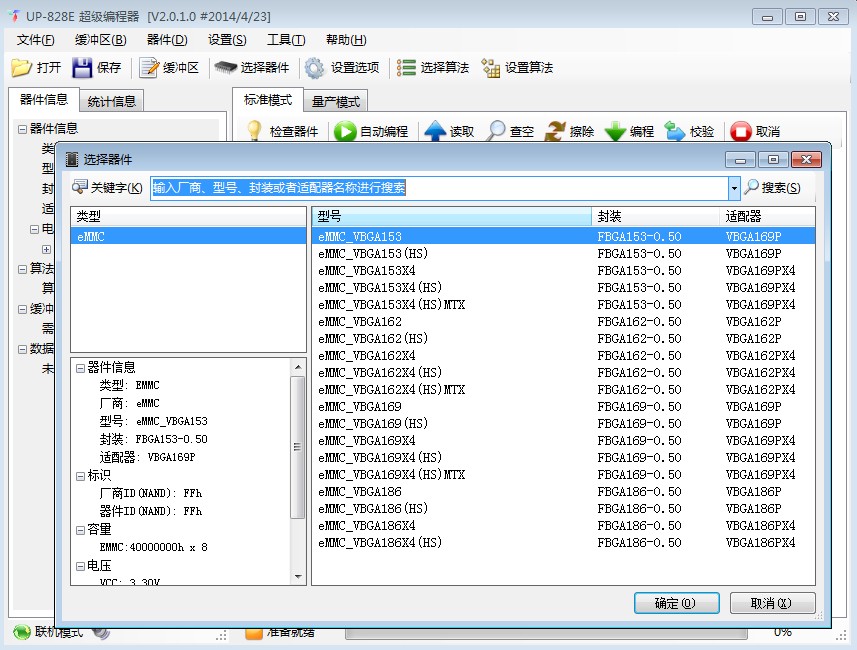Click the Set Algorithm icon
Viewport: 857px width, 650px height.
490,68
